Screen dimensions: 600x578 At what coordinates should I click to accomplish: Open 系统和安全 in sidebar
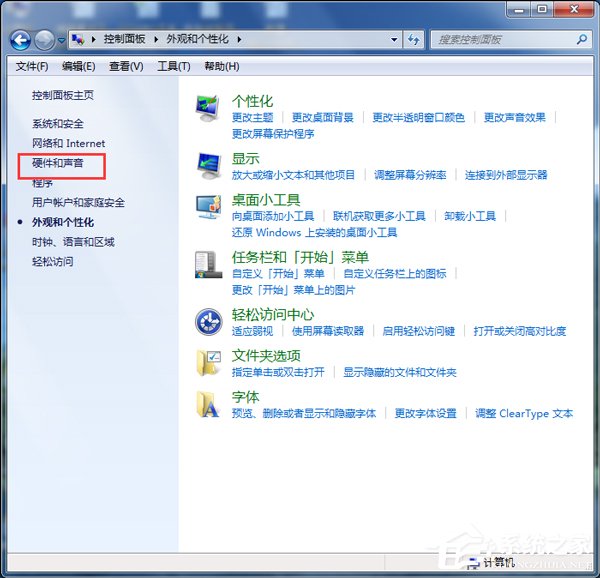[58, 124]
